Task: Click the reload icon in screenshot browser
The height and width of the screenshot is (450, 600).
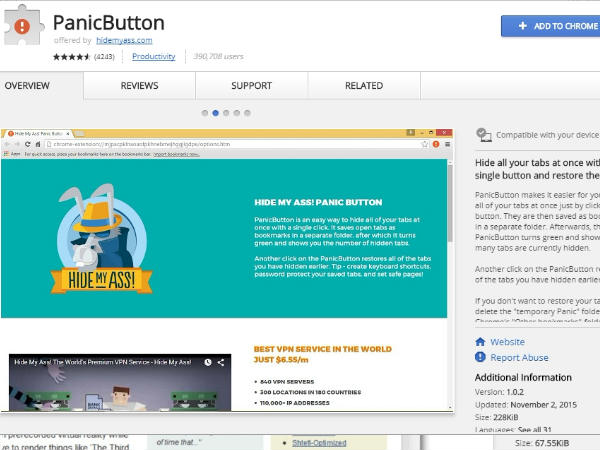Action: (x=28, y=144)
